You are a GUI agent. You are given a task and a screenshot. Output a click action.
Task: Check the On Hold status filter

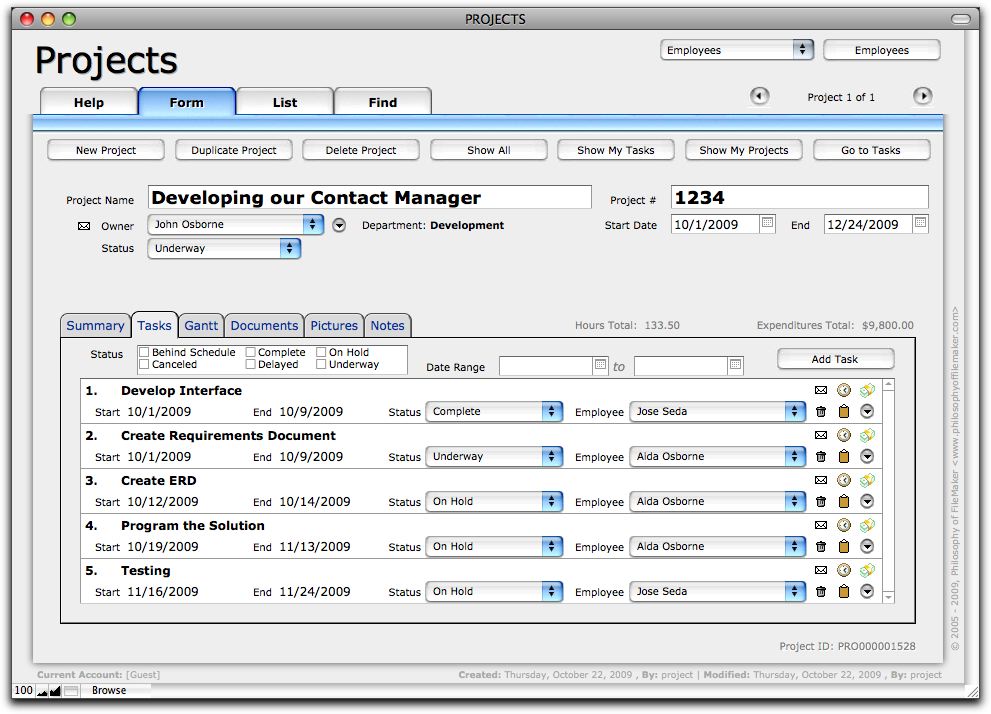click(x=321, y=352)
